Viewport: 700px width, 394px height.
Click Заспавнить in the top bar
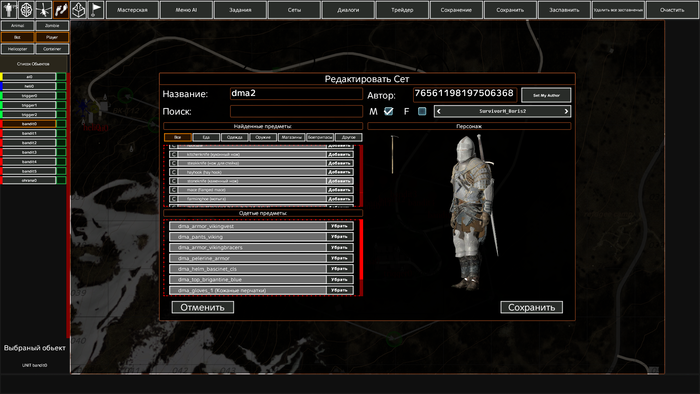[x=564, y=10]
